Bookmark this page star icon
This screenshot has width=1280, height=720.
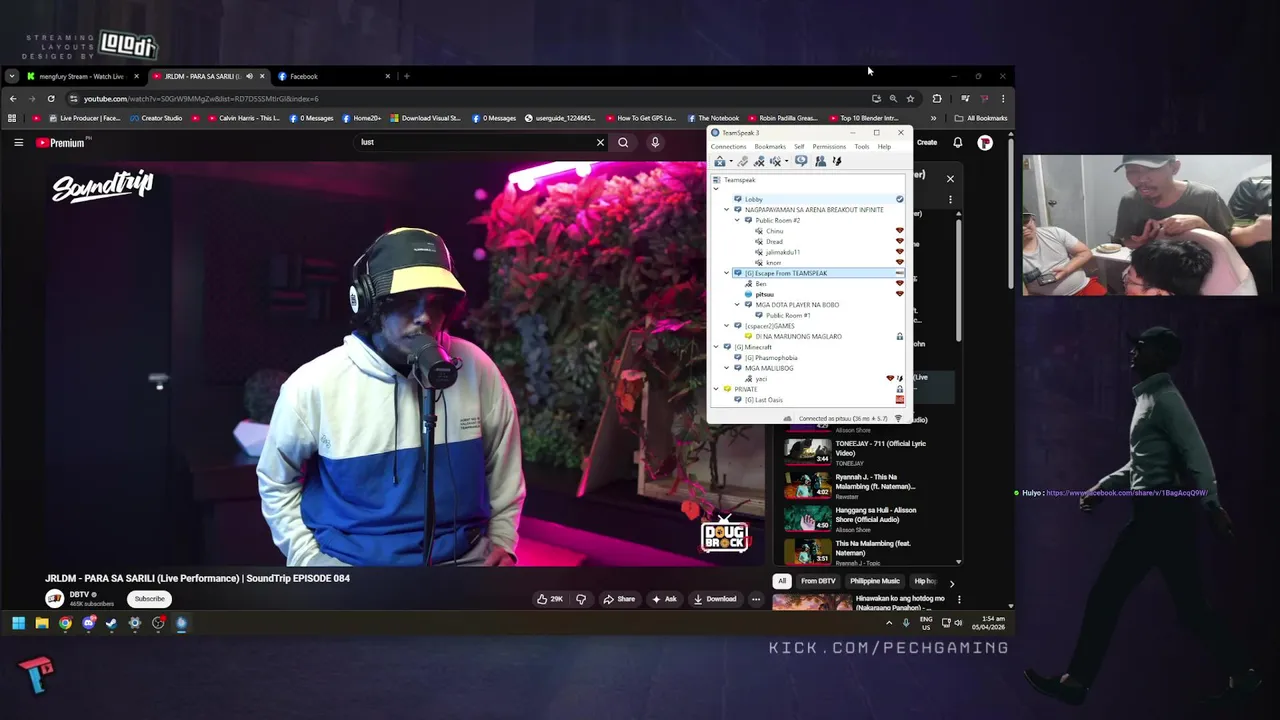(x=910, y=99)
